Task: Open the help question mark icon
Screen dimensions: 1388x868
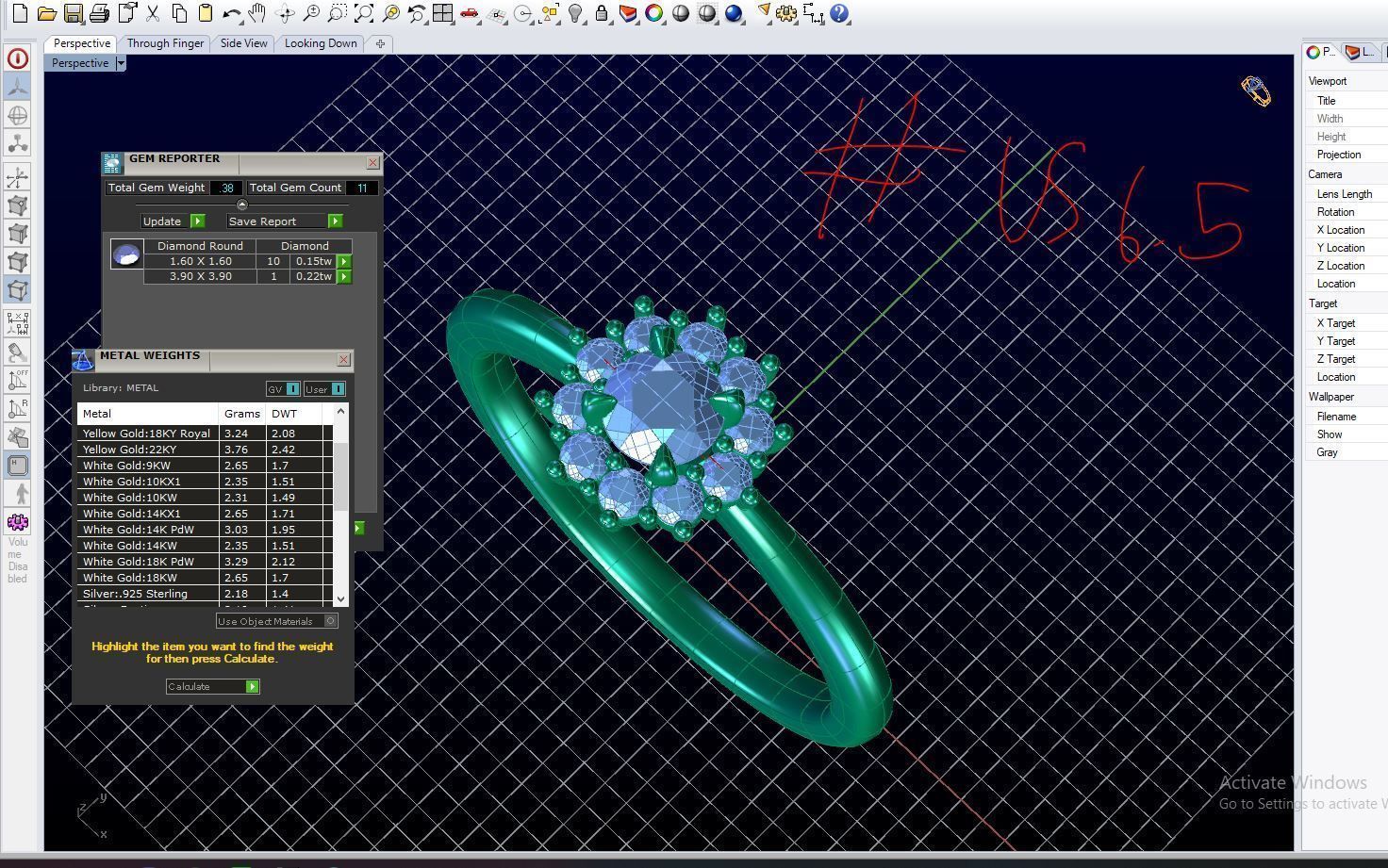Action: coord(839,14)
